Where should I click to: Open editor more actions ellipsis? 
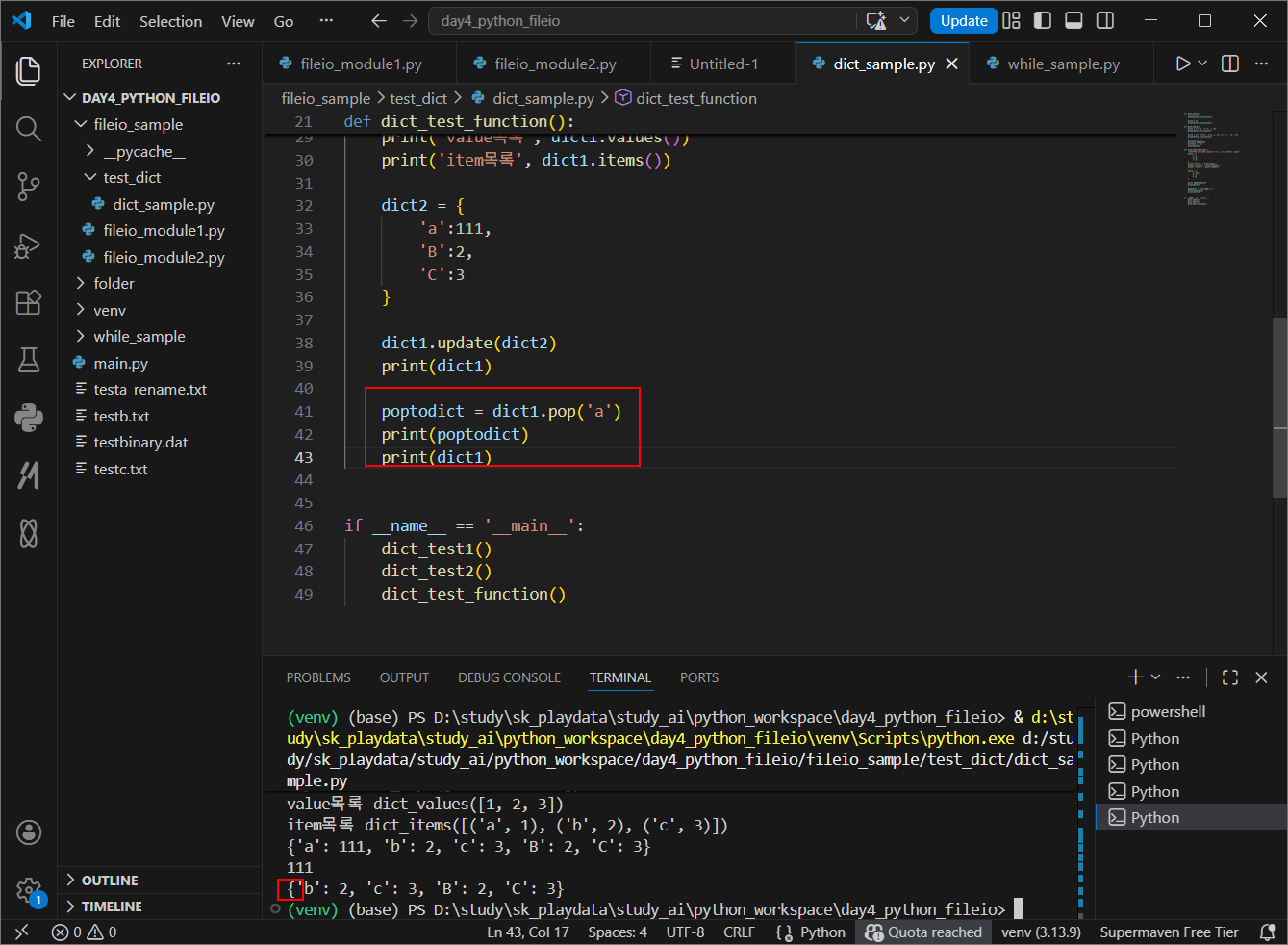pyautogui.click(x=1261, y=64)
